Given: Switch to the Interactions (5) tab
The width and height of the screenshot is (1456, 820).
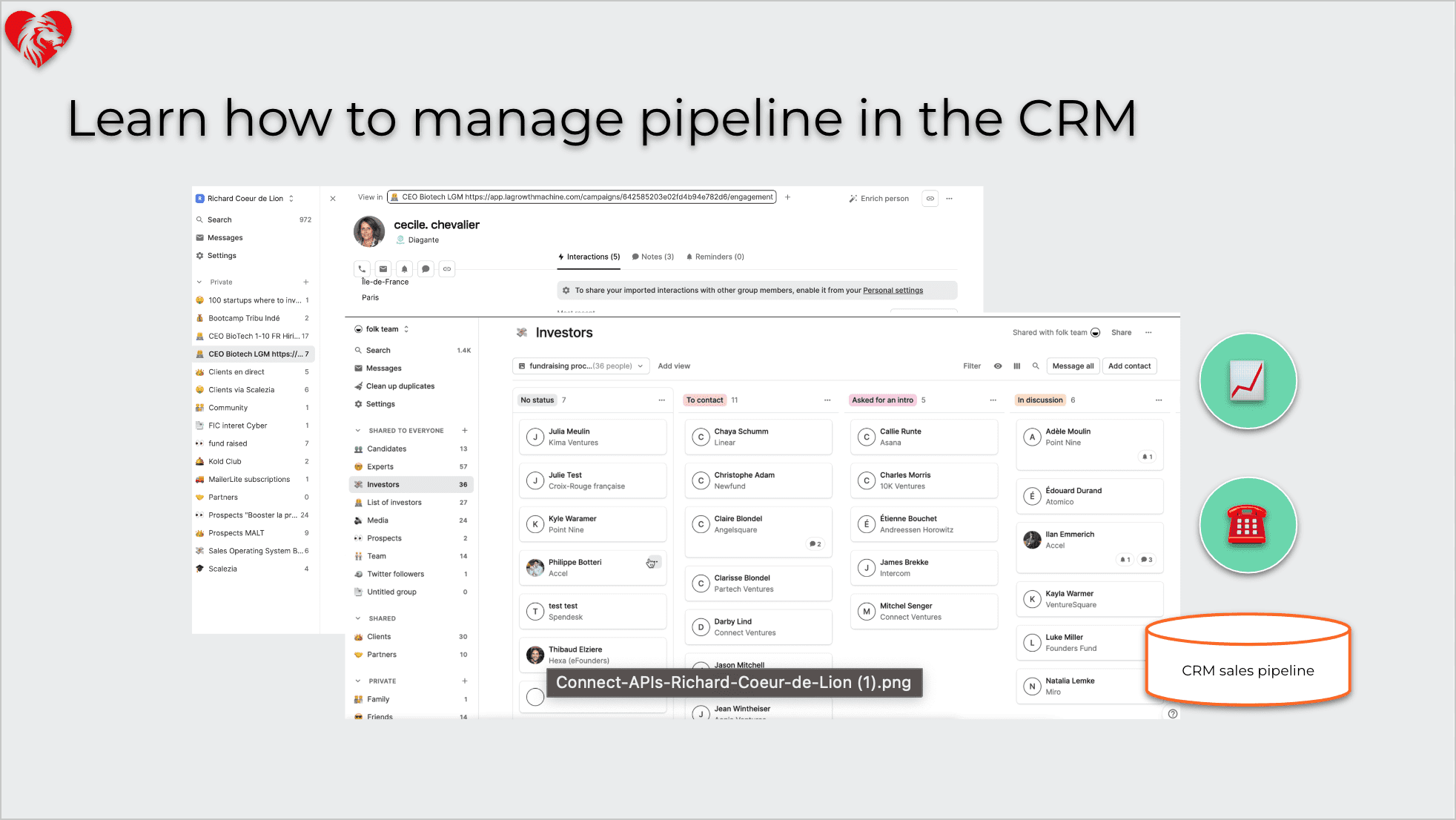Looking at the screenshot, I should pos(589,257).
